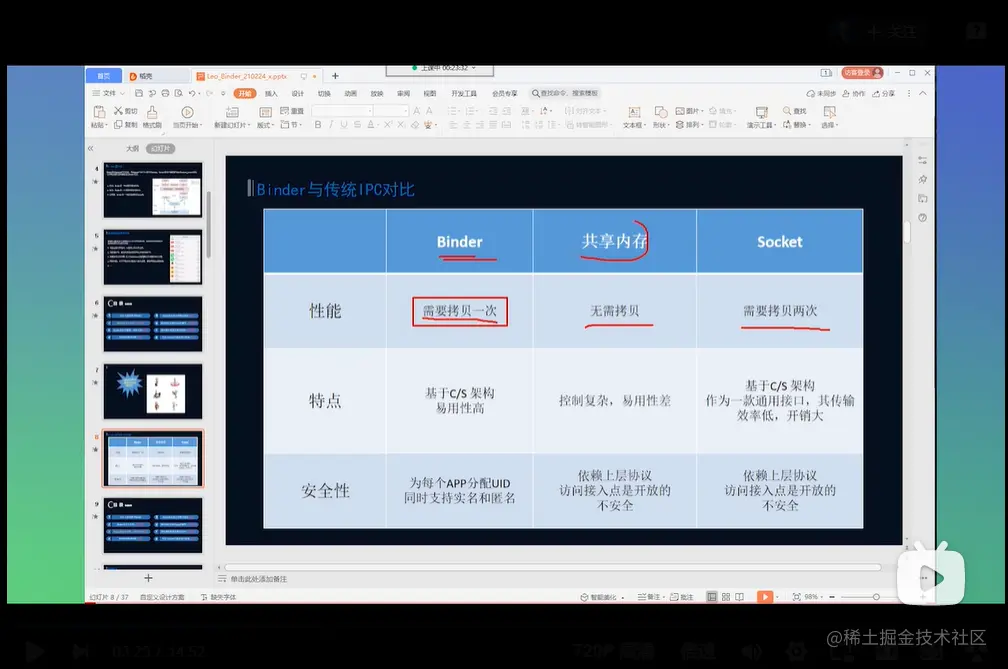Select slide 6 thumbnail in the panel
The image size is (1008, 669).
[152, 320]
